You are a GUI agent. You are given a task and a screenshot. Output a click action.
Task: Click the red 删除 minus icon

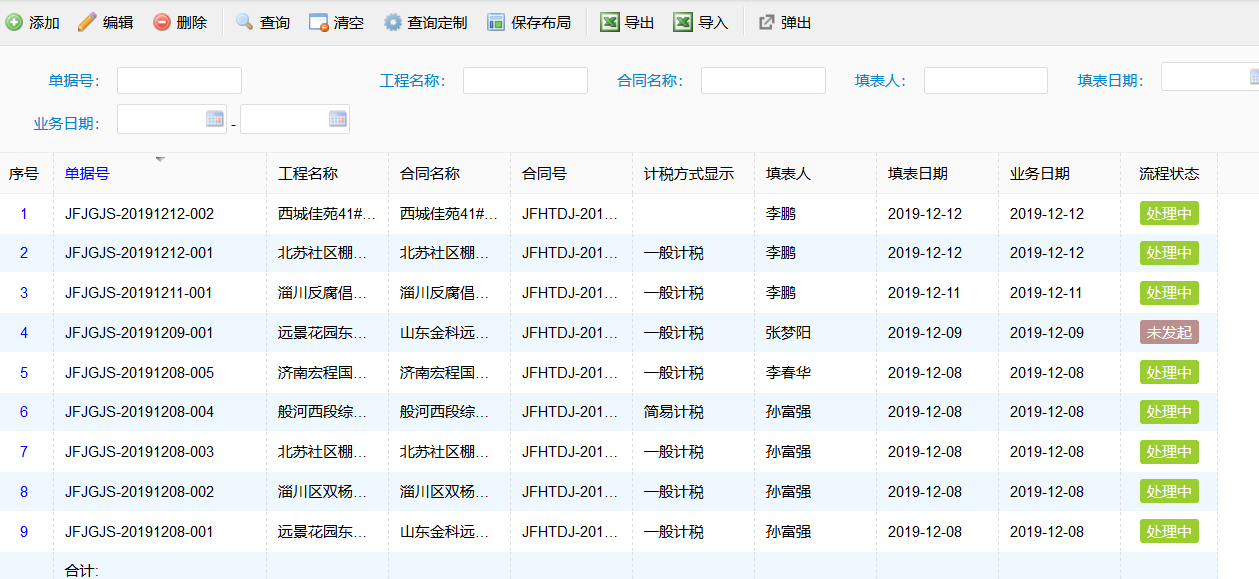162,22
